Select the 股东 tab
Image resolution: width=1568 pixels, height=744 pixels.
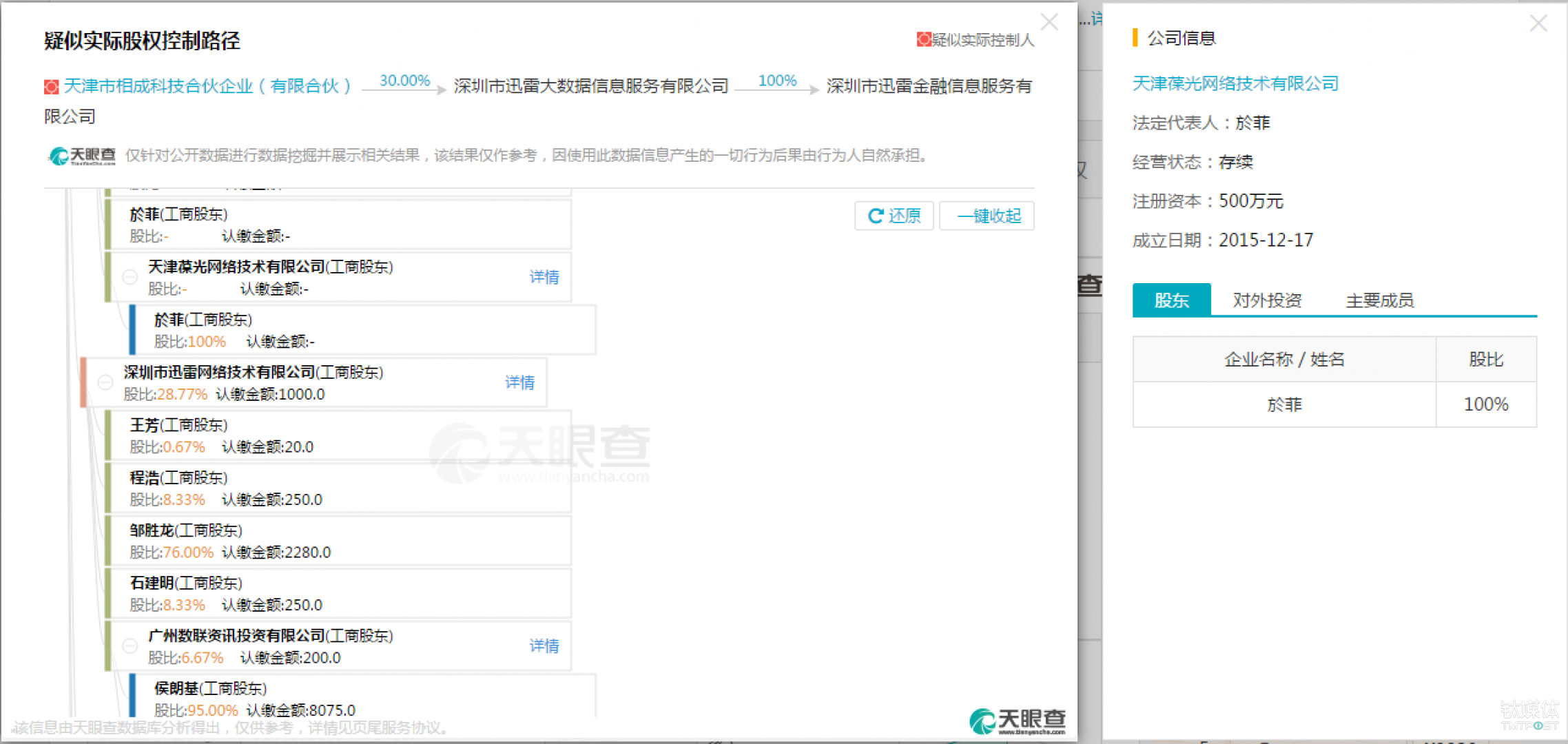point(1171,300)
